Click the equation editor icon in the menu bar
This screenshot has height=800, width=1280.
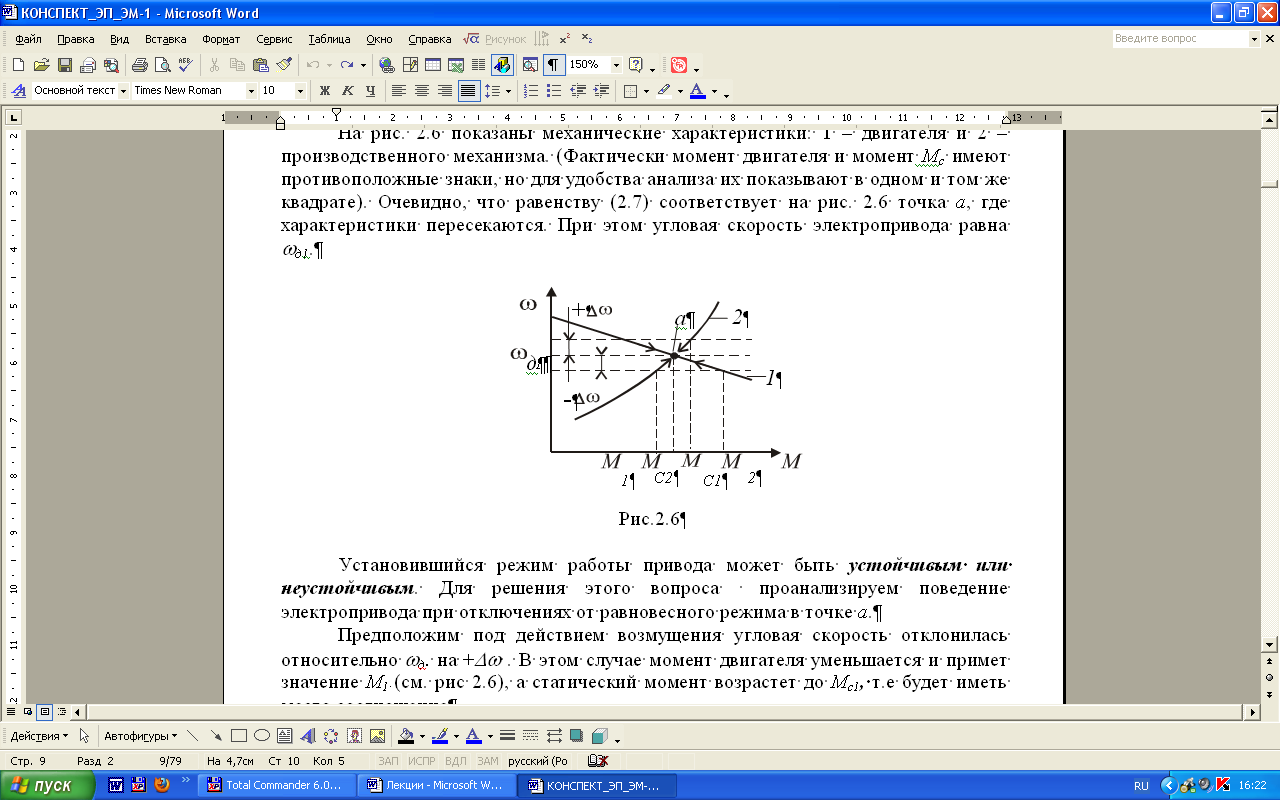tap(472, 39)
